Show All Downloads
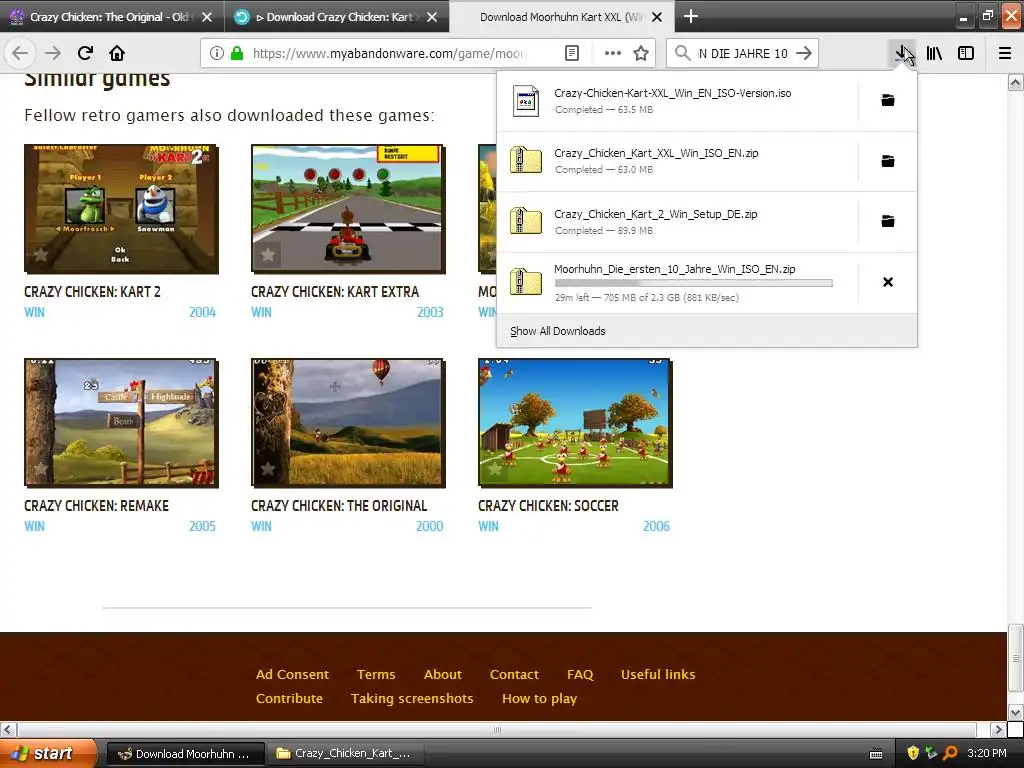The image size is (1024, 768). point(558,331)
